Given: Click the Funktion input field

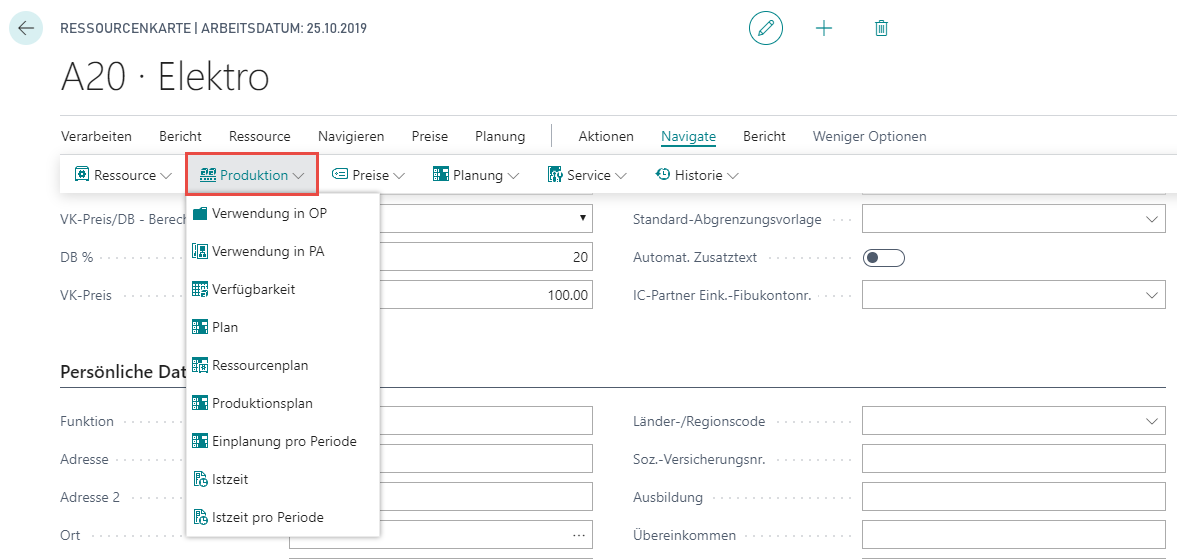Looking at the screenshot, I should [x=486, y=421].
